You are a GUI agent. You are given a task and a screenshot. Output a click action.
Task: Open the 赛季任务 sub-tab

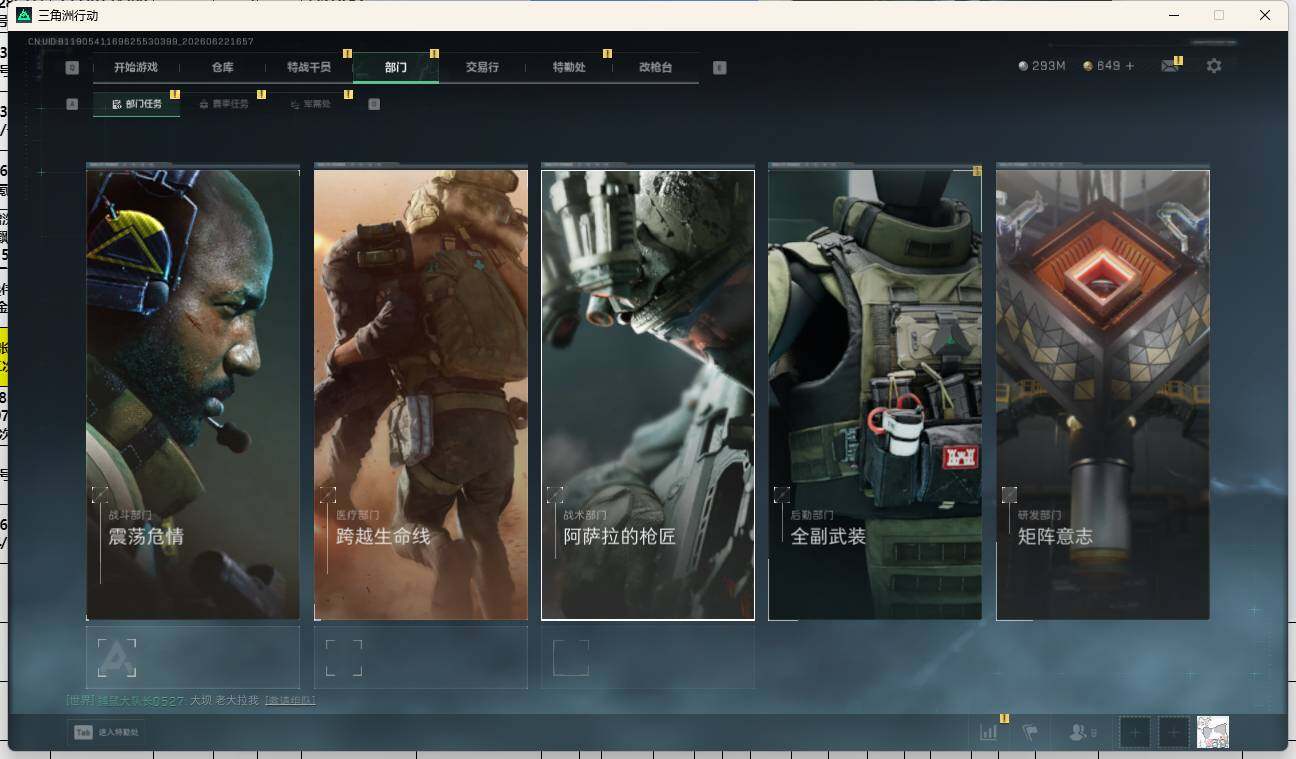223,104
